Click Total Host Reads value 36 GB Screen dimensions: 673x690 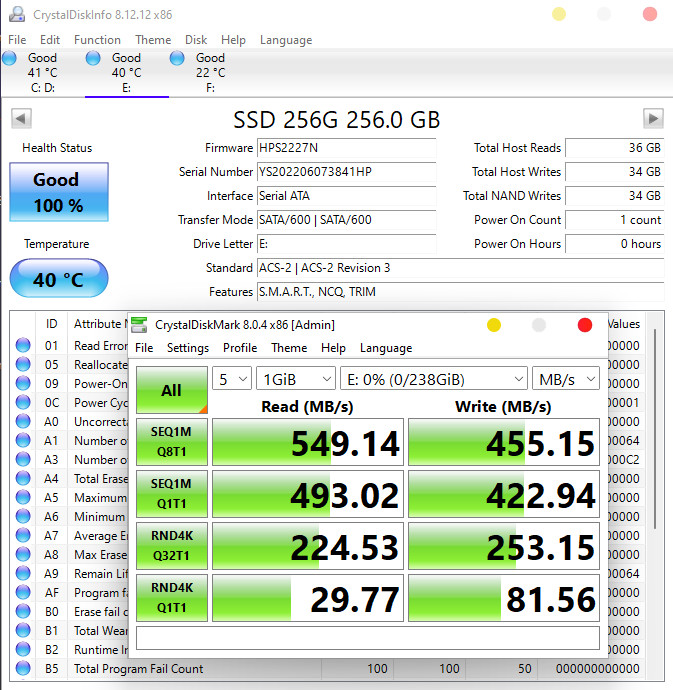614,148
